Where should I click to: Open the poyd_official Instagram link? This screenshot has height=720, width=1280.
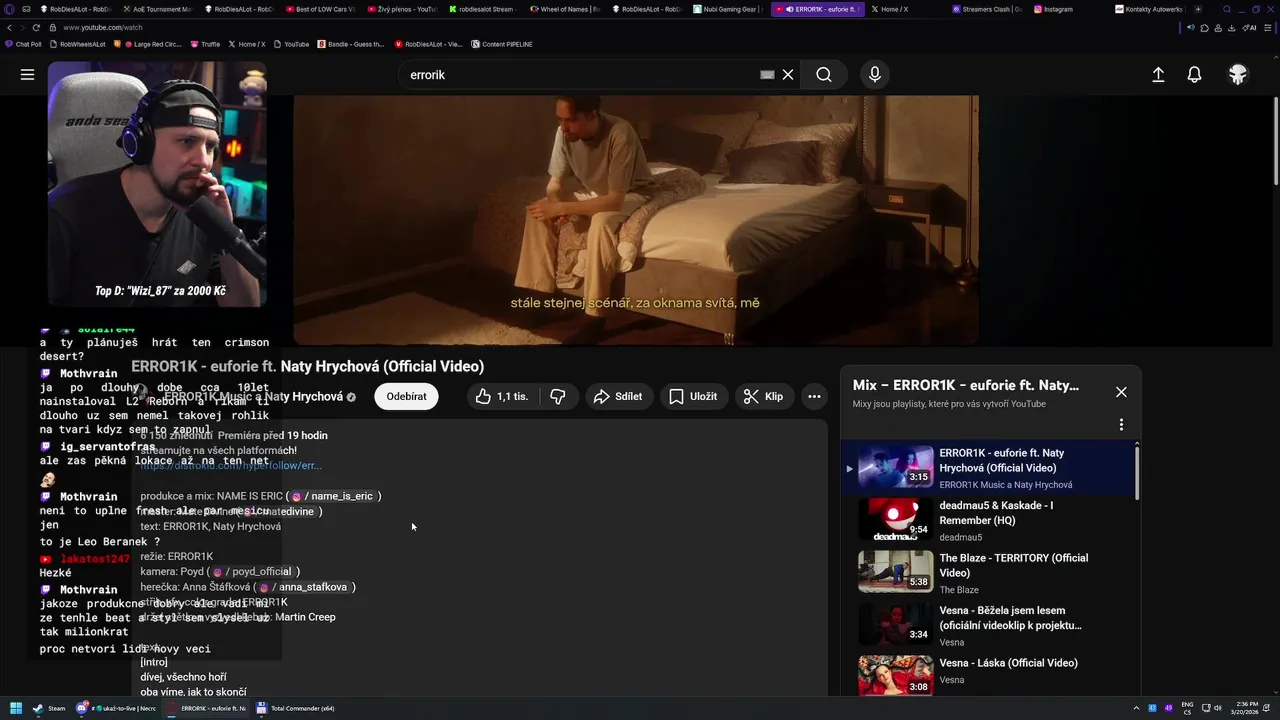point(255,572)
